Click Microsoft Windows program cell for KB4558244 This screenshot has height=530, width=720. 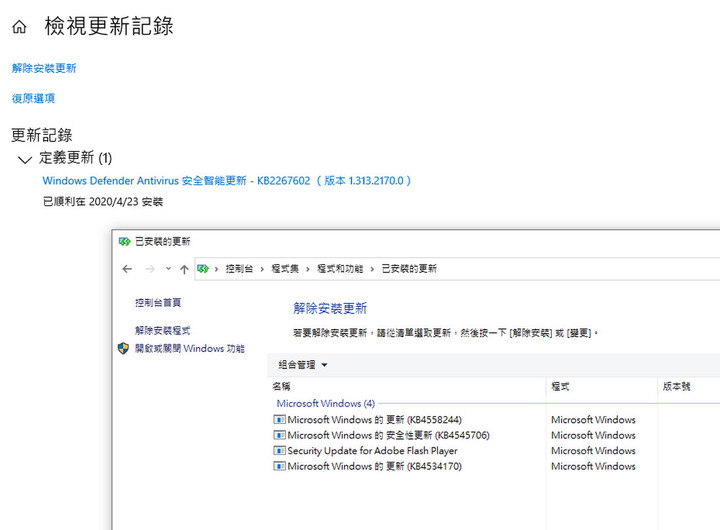tap(593, 420)
